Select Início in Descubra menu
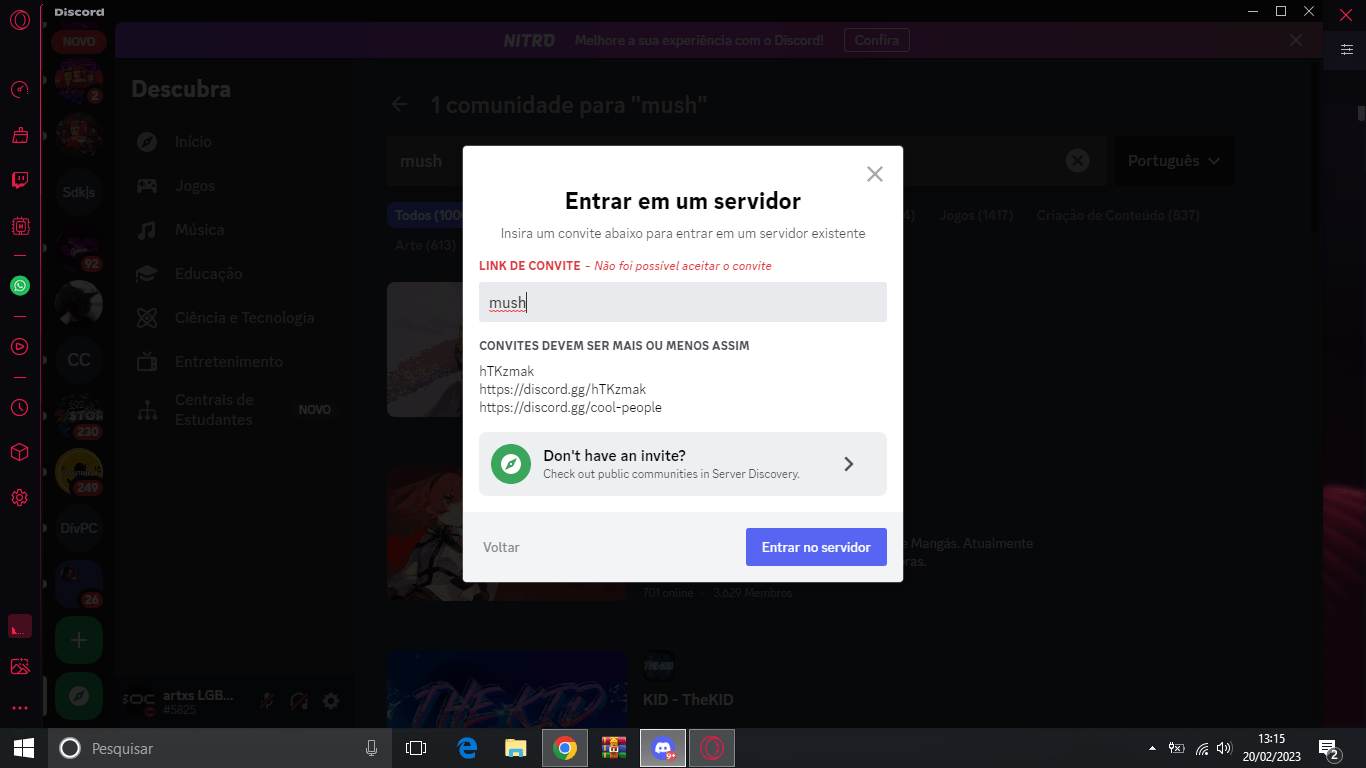 pos(234,142)
